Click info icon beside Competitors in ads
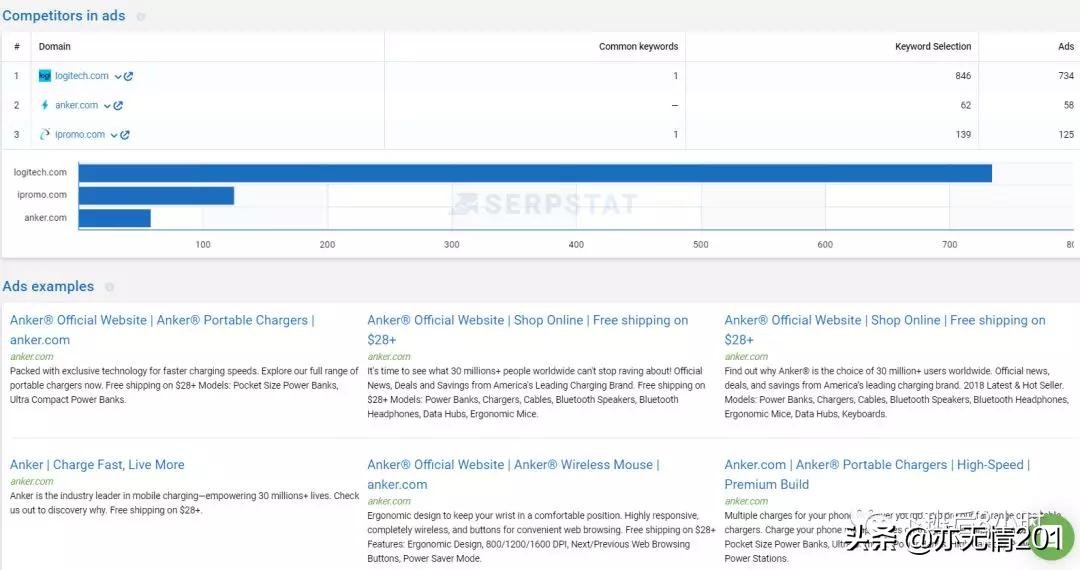Screen dimensions: 1080x570 point(141,17)
